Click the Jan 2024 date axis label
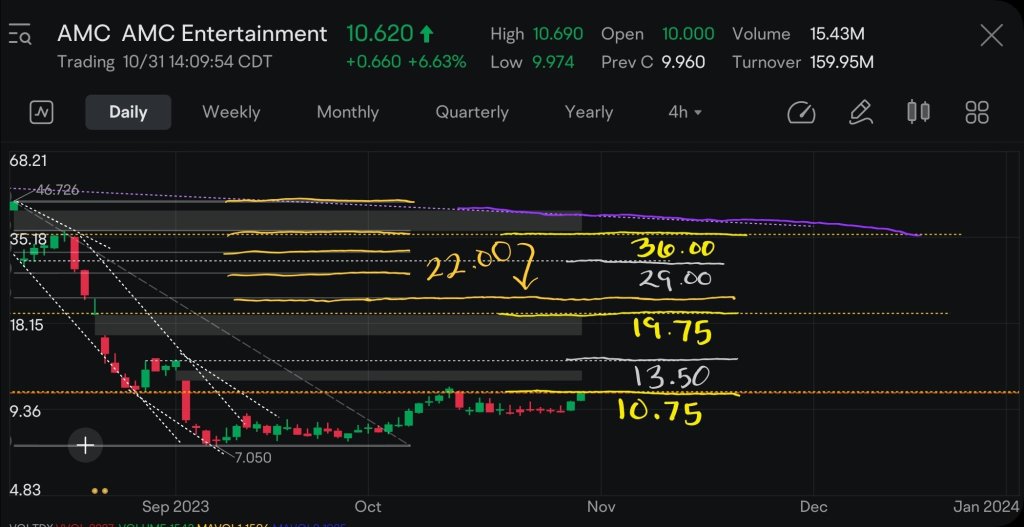The height and width of the screenshot is (527, 1024). pos(986,507)
